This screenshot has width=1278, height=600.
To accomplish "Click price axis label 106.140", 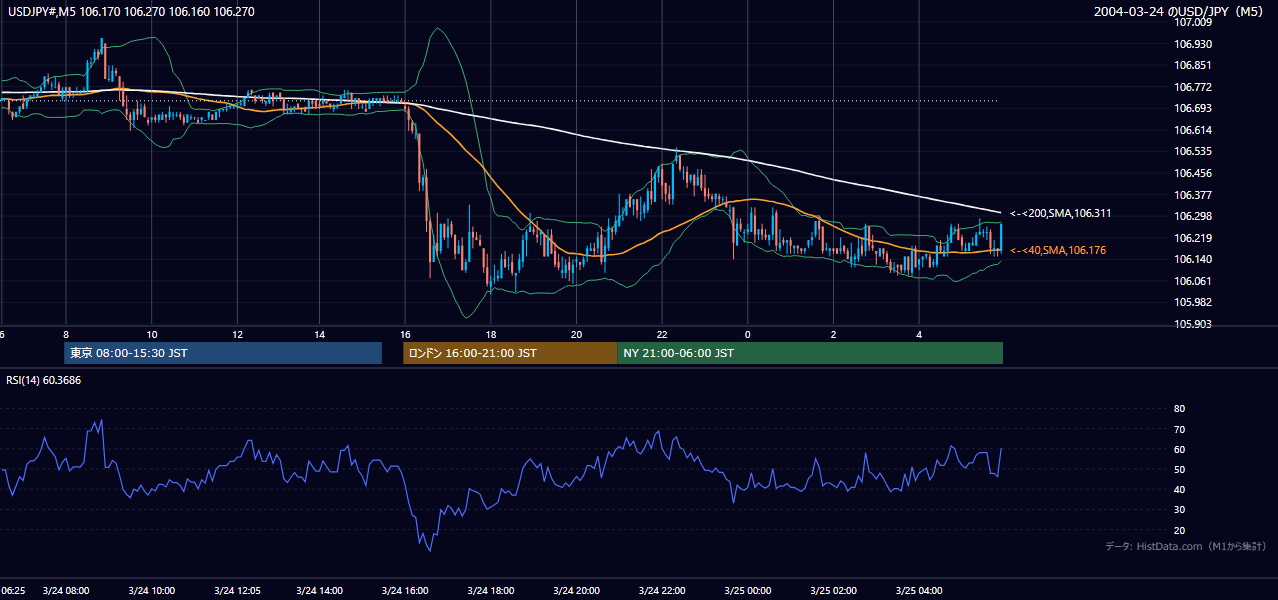I will coord(1193,259).
